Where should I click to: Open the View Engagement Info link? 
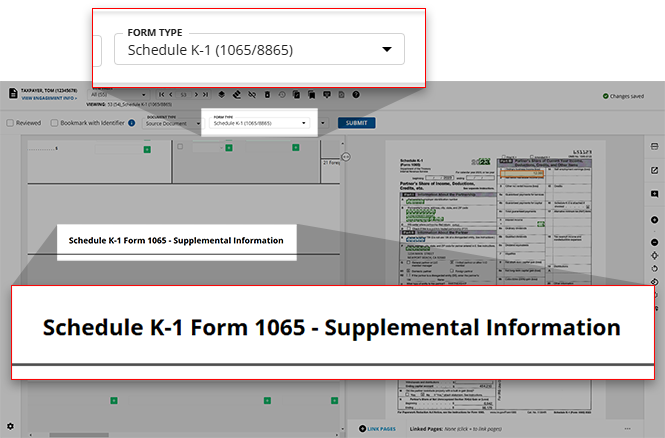pos(49,98)
